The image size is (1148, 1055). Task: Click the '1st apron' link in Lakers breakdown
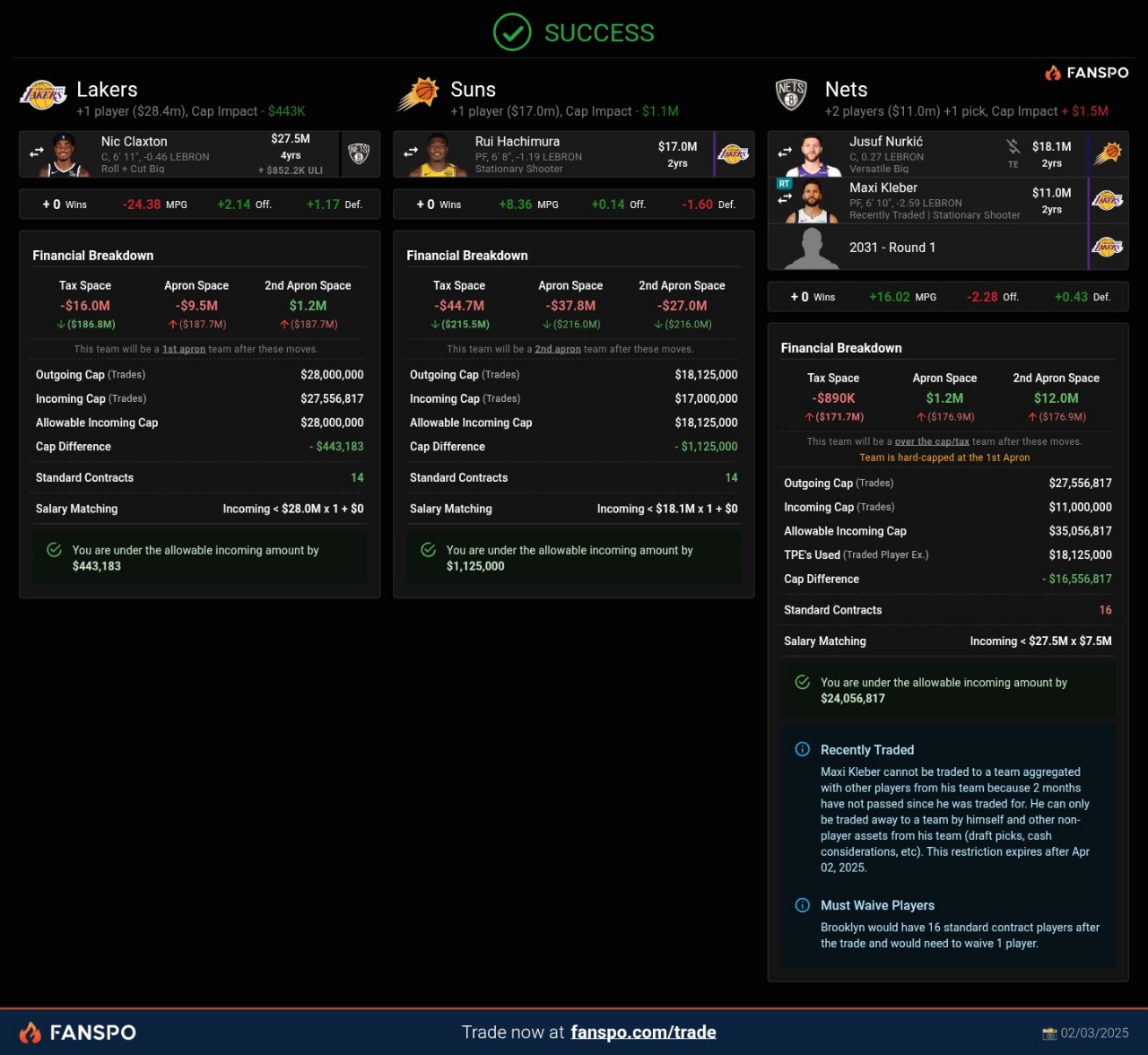[x=184, y=349]
